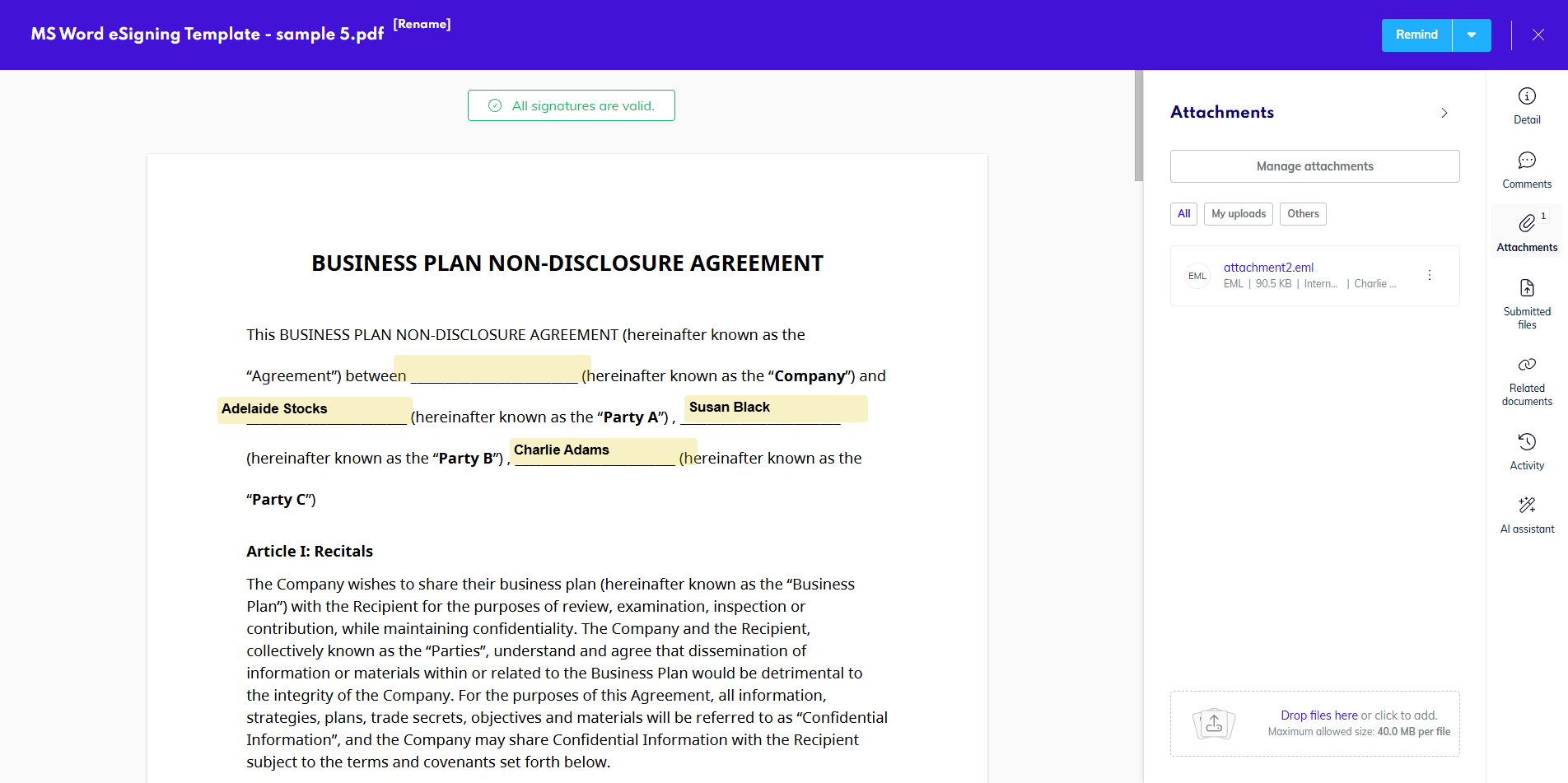Click Manage attachments button

click(1314, 166)
